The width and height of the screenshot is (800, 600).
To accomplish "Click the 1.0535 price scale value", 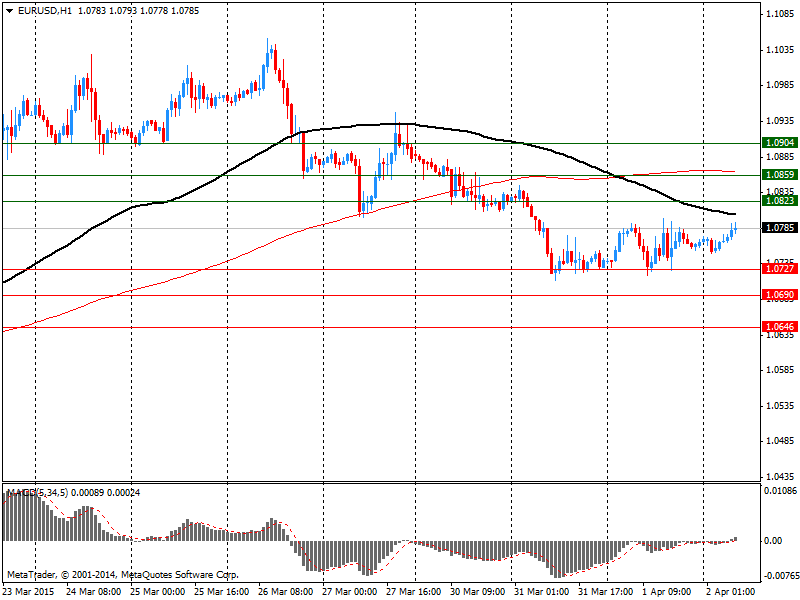I will click(x=781, y=406).
